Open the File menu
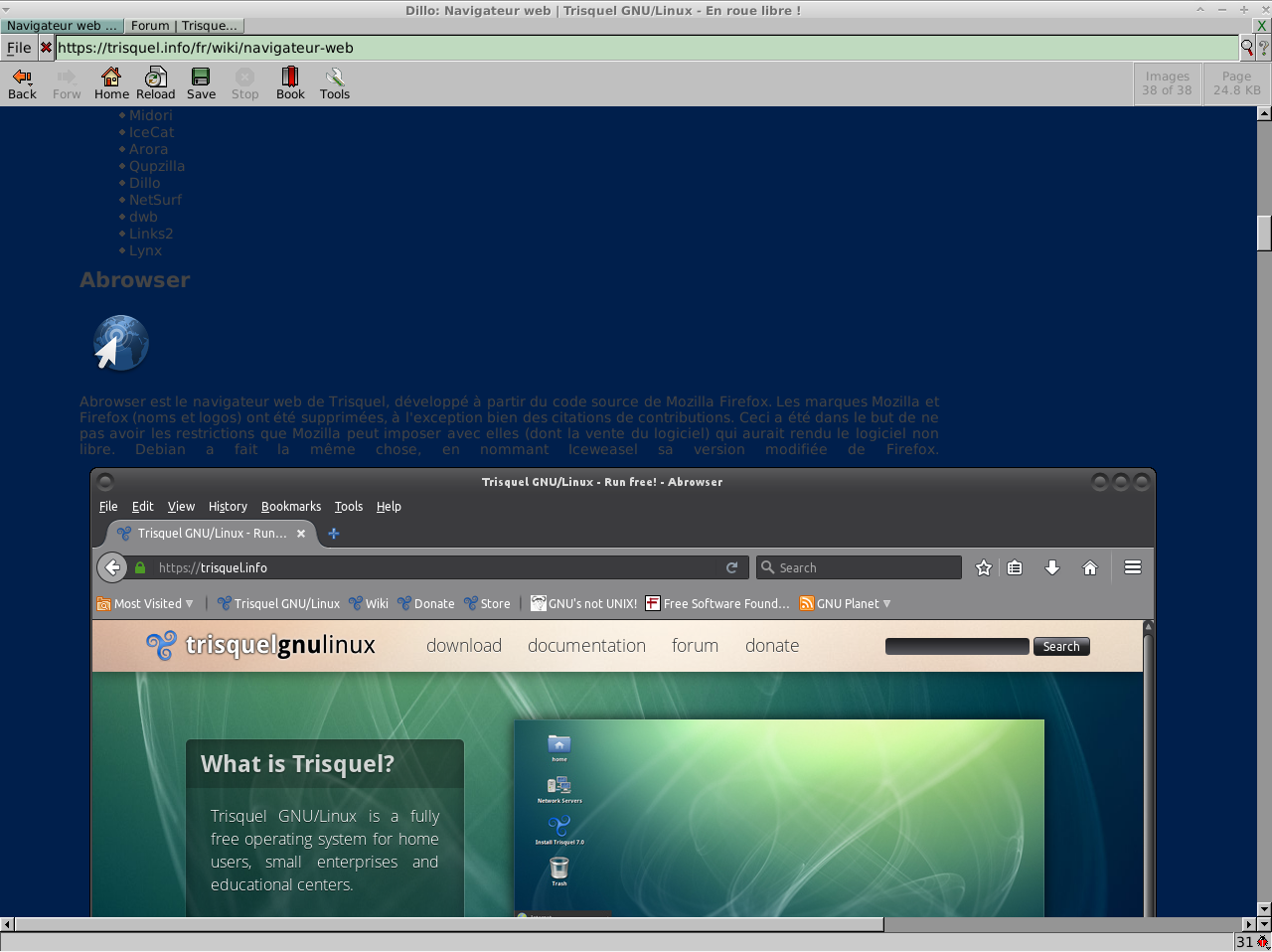This screenshot has width=1272, height=952. coord(19,48)
